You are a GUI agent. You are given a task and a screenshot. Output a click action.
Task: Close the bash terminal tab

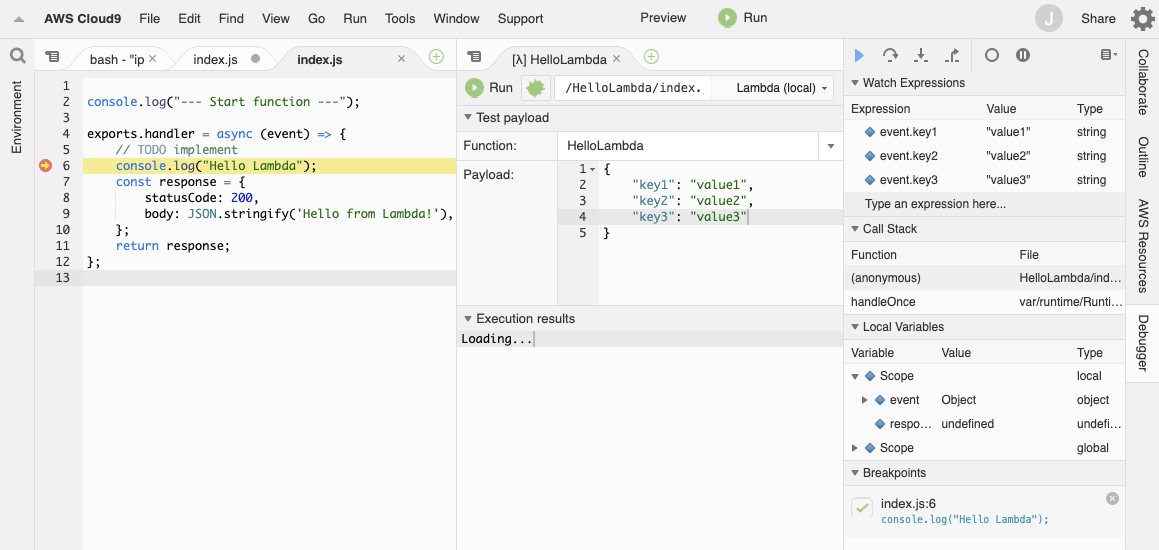(153, 58)
